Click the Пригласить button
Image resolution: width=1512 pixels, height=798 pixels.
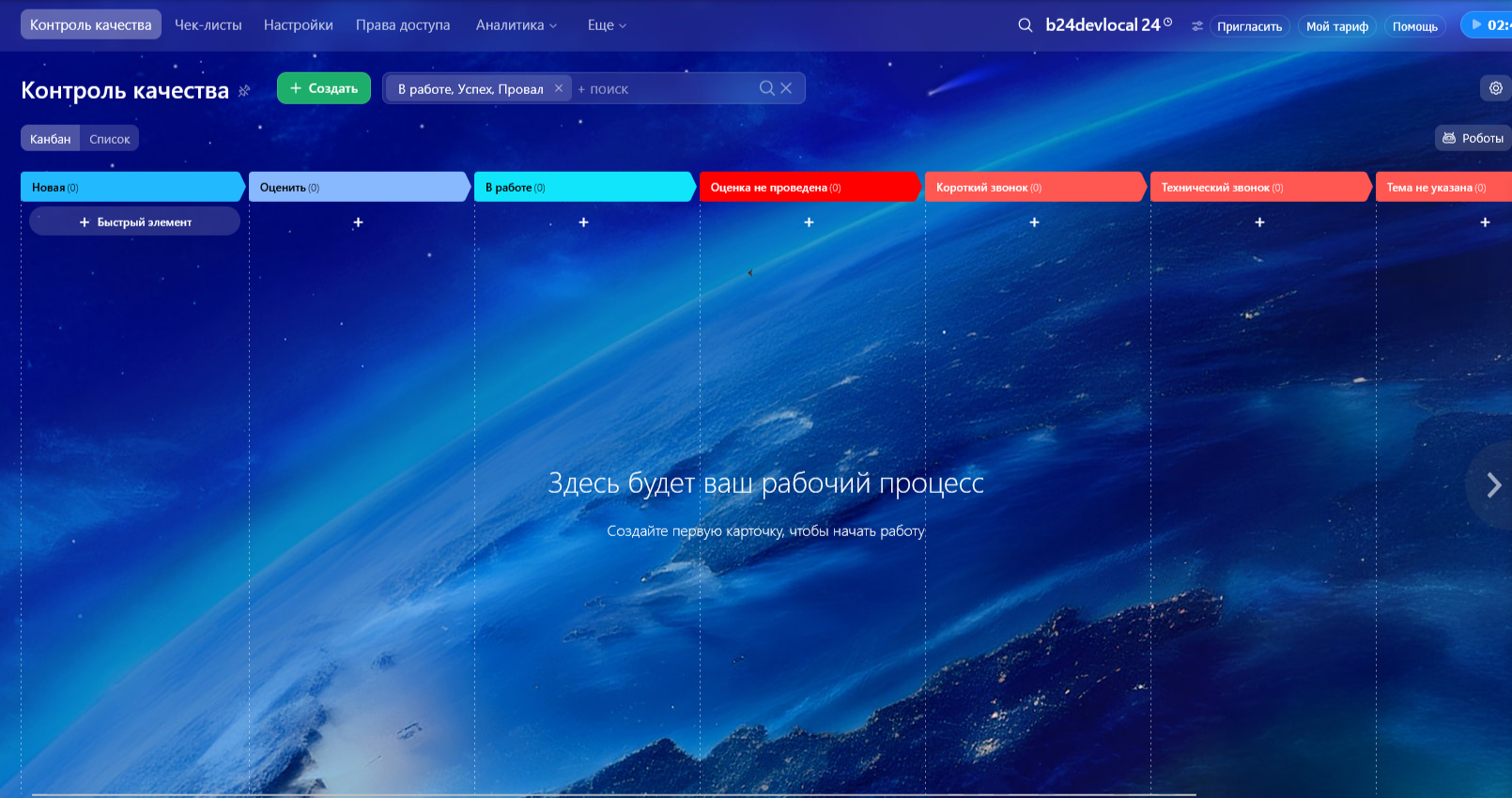(1249, 26)
